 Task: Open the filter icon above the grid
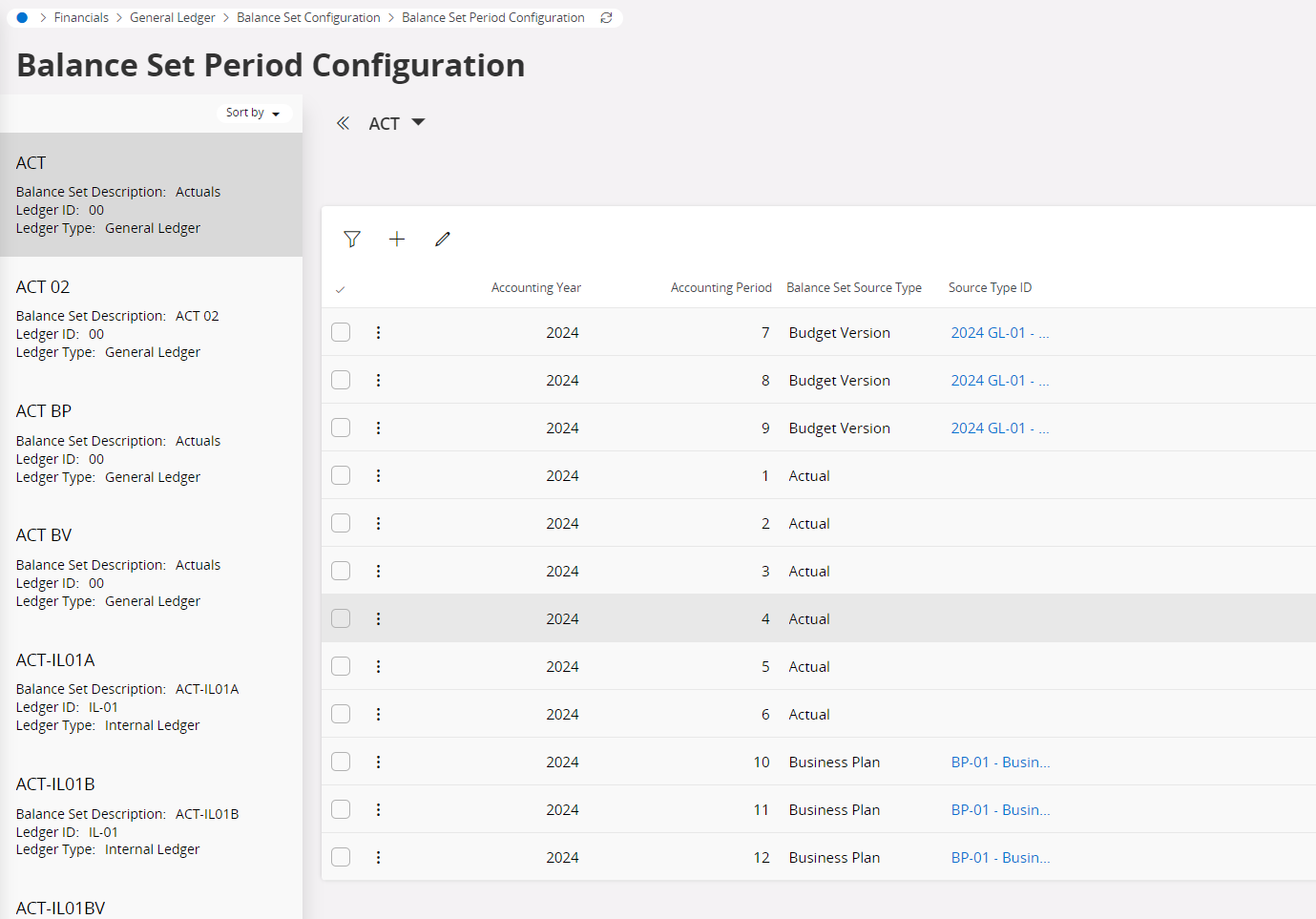(x=352, y=239)
